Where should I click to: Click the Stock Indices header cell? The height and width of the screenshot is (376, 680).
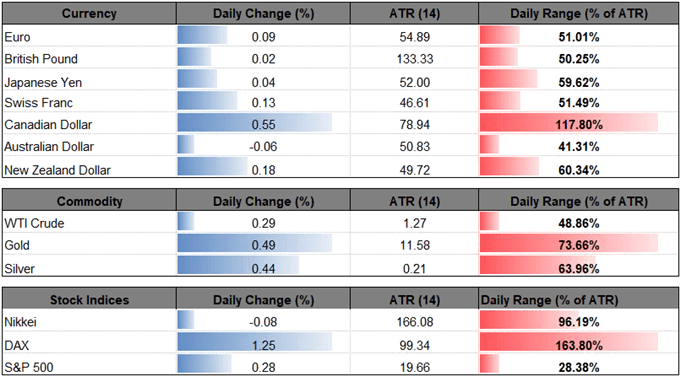coord(89,300)
